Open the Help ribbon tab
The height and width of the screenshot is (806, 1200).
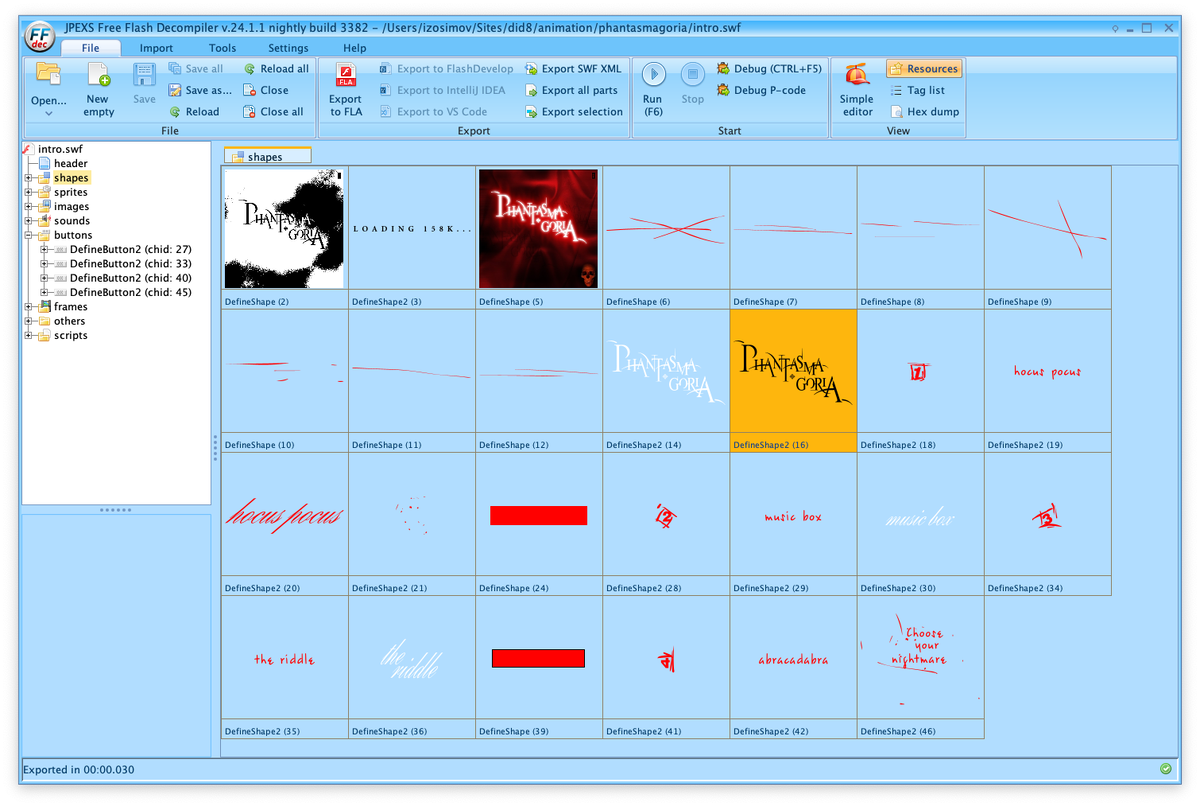(355, 48)
